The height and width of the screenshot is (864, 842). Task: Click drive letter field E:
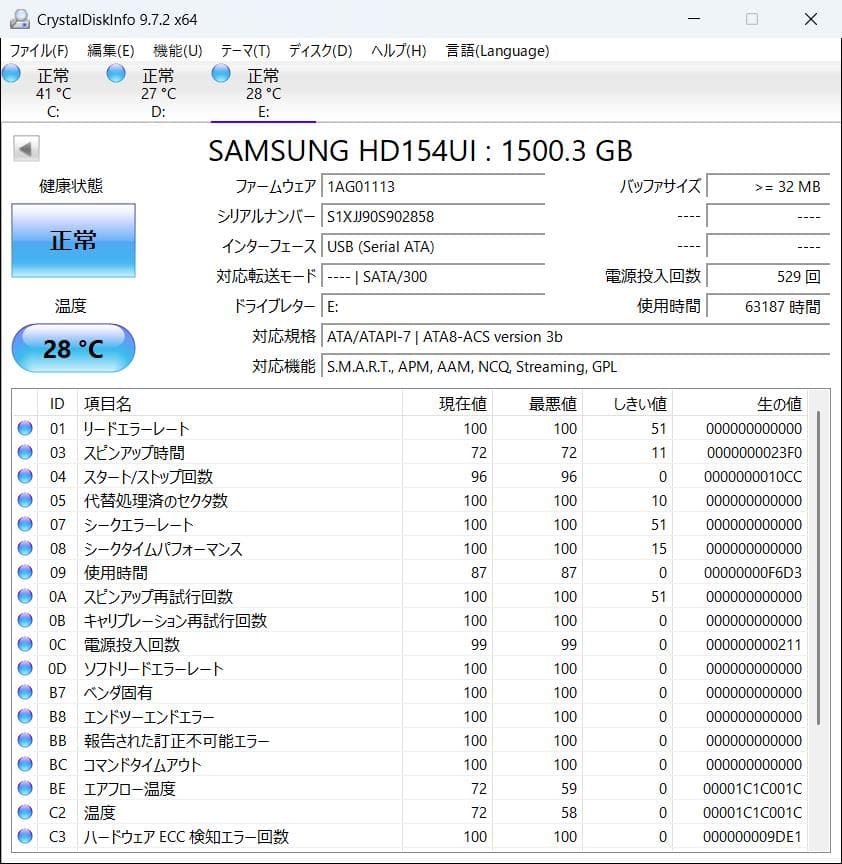(x=433, y=306)
